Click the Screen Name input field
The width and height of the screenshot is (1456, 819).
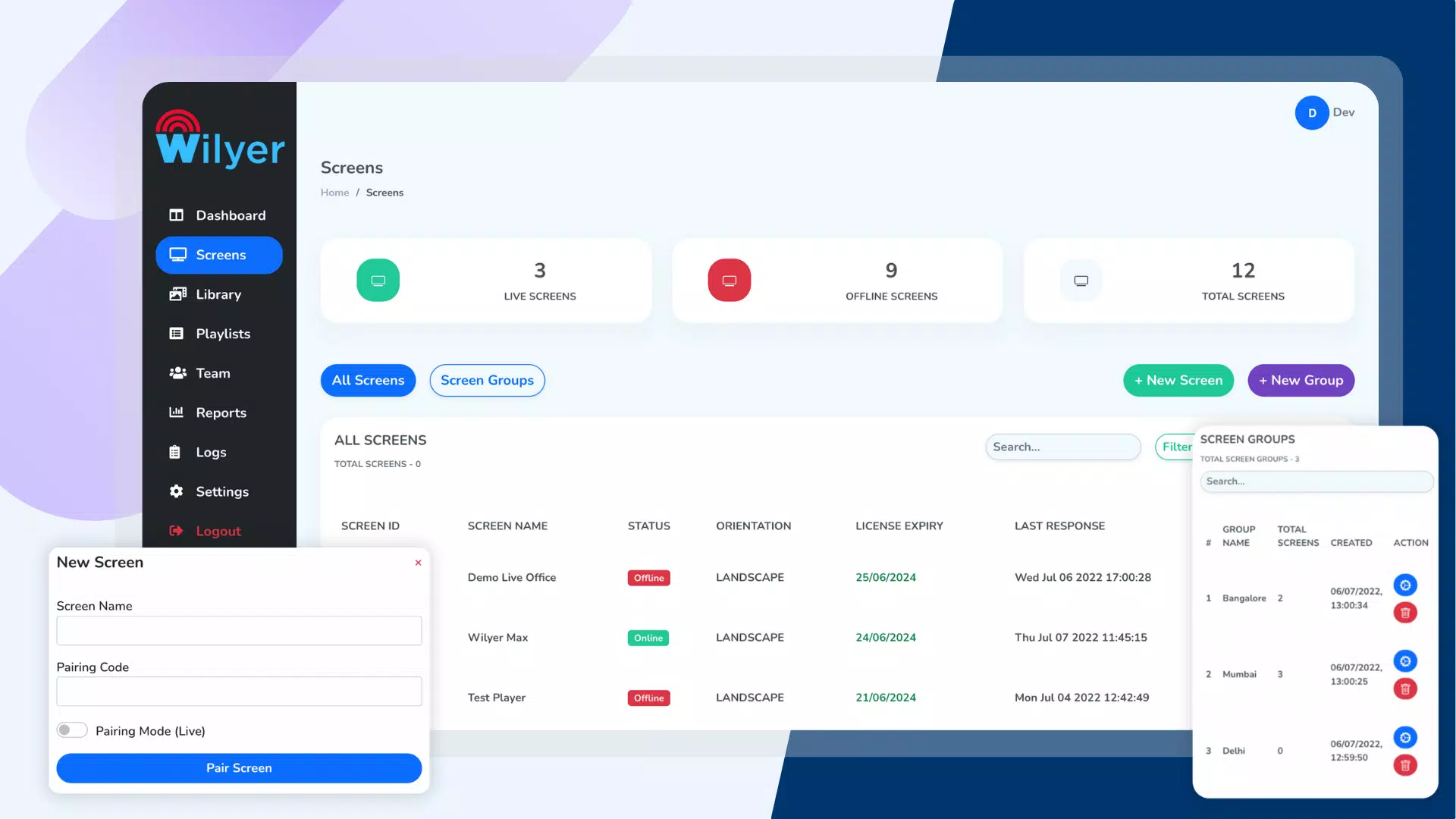(x=239, y=631)
